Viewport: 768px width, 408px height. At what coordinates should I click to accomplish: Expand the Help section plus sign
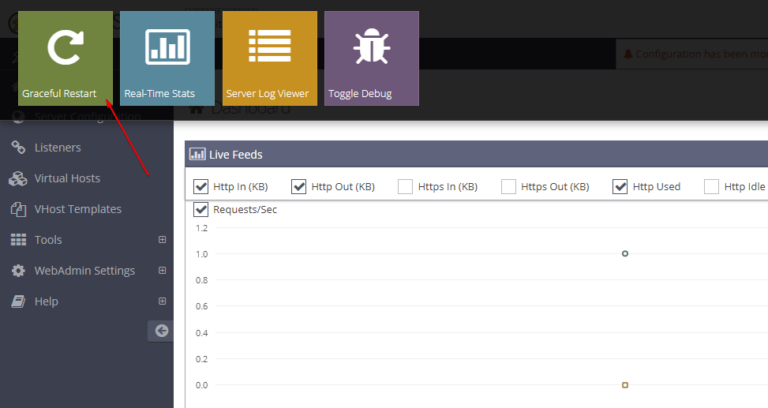point(162,301)
